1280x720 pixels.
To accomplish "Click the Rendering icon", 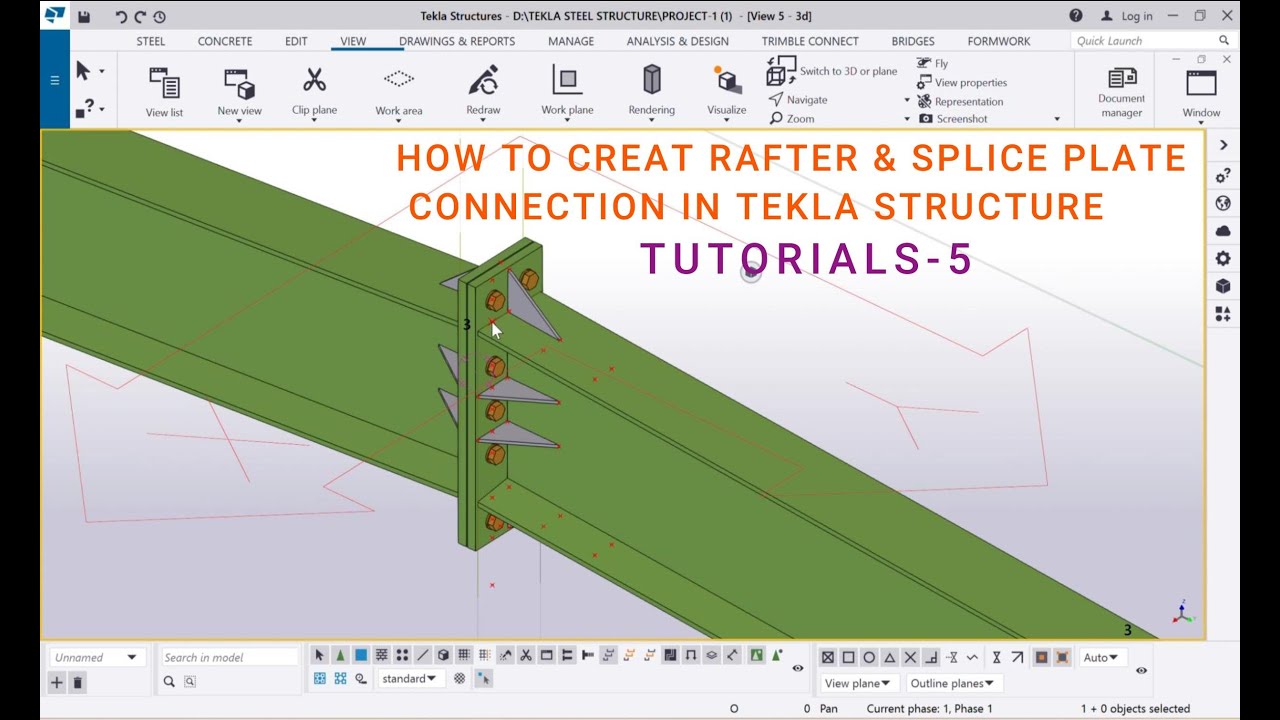I will pyautogui.click(x=652, y=80).
